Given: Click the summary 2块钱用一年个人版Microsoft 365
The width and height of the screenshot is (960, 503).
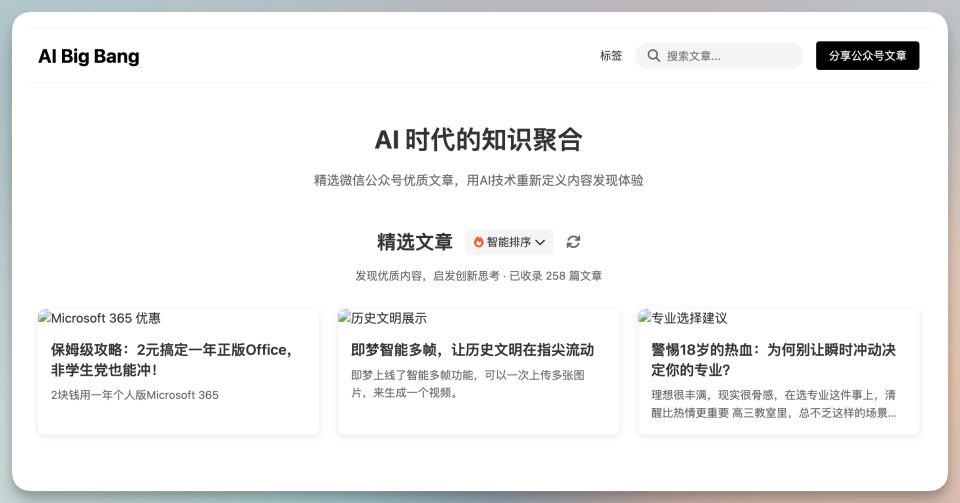Looking at the screenshot, I should pyautogui.click(x=135, y=395).
